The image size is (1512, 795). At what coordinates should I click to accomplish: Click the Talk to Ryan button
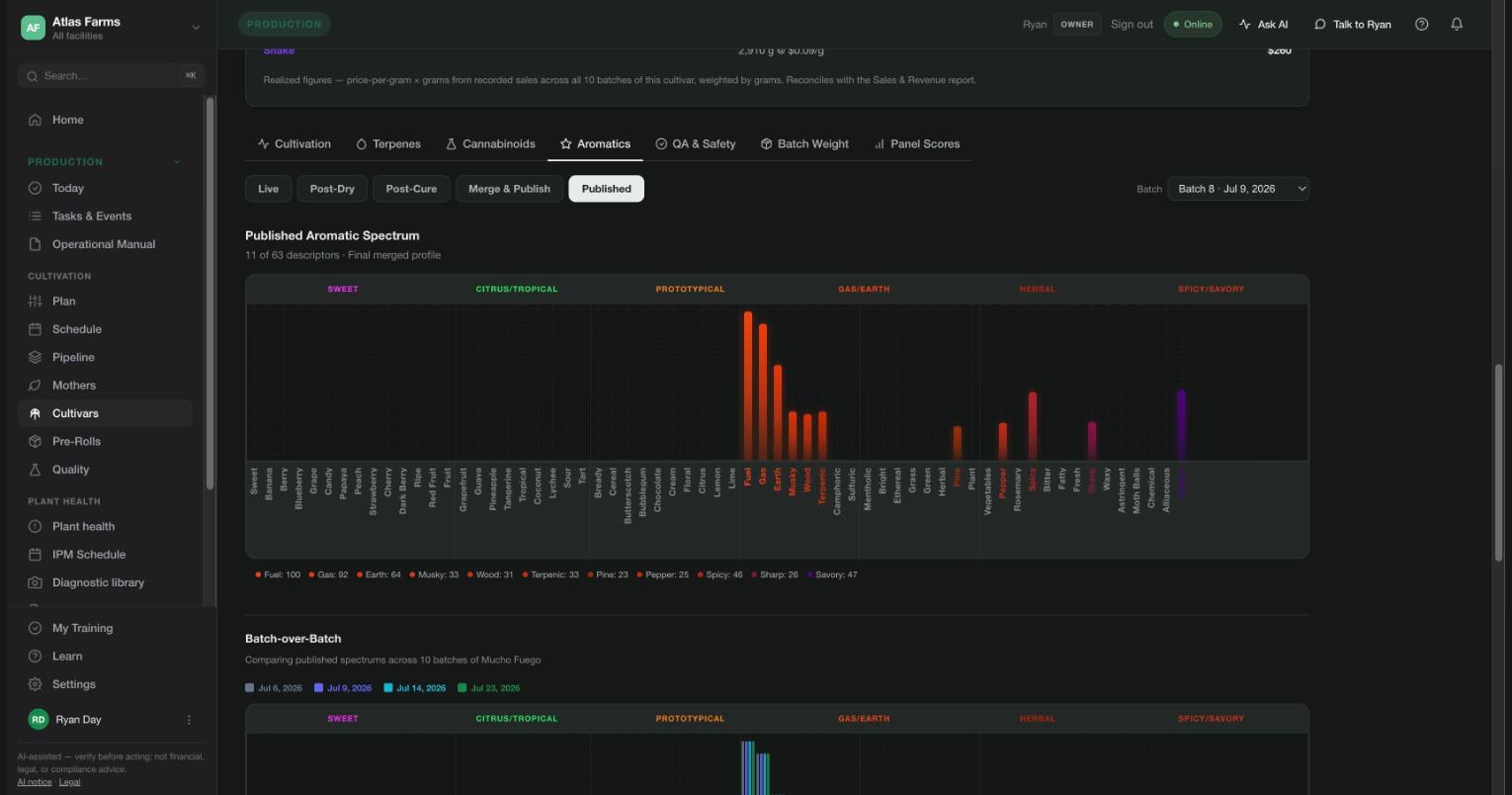point(1352,25)
